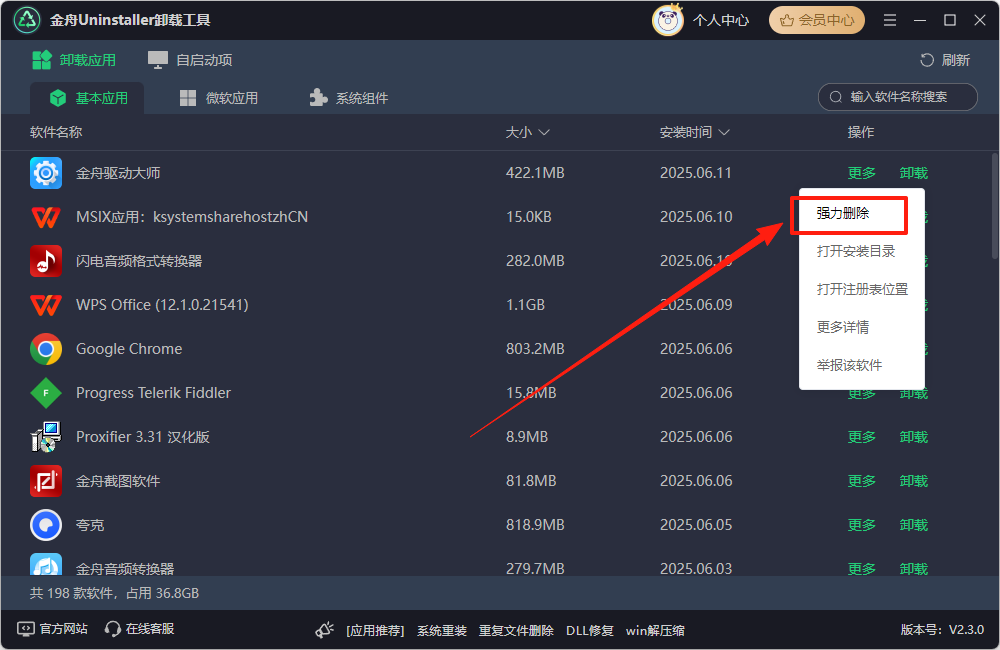Screen dimensions: 1000x650
Task: Click the 版本号: V2.3.0 label
Action: pos(942,630)
